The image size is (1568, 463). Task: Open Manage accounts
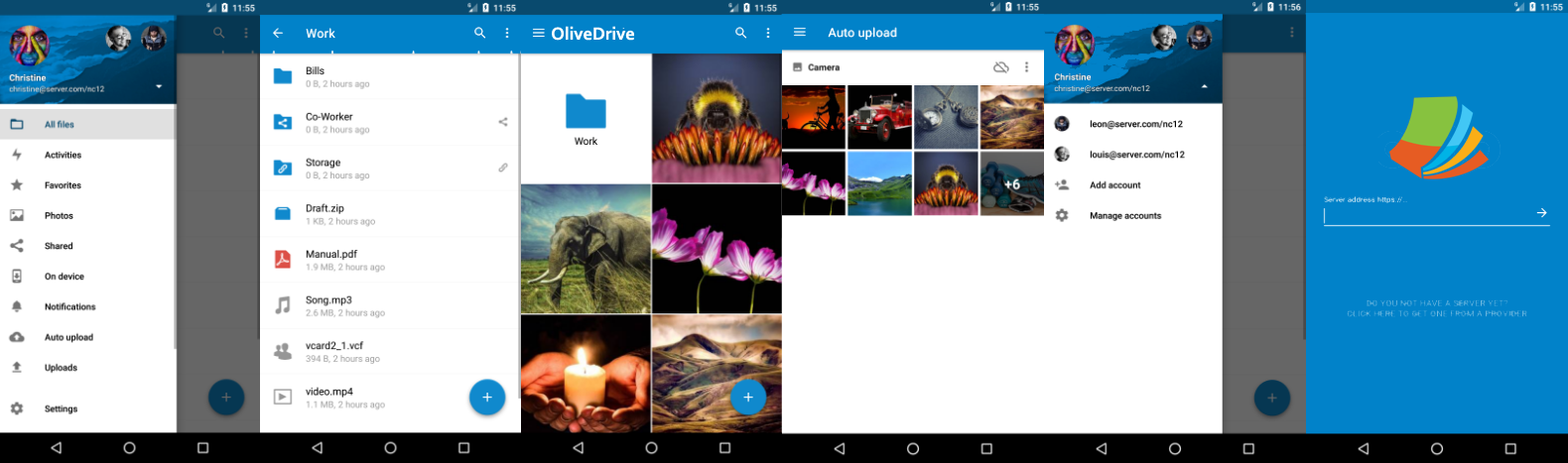[x=1132, y=215]
